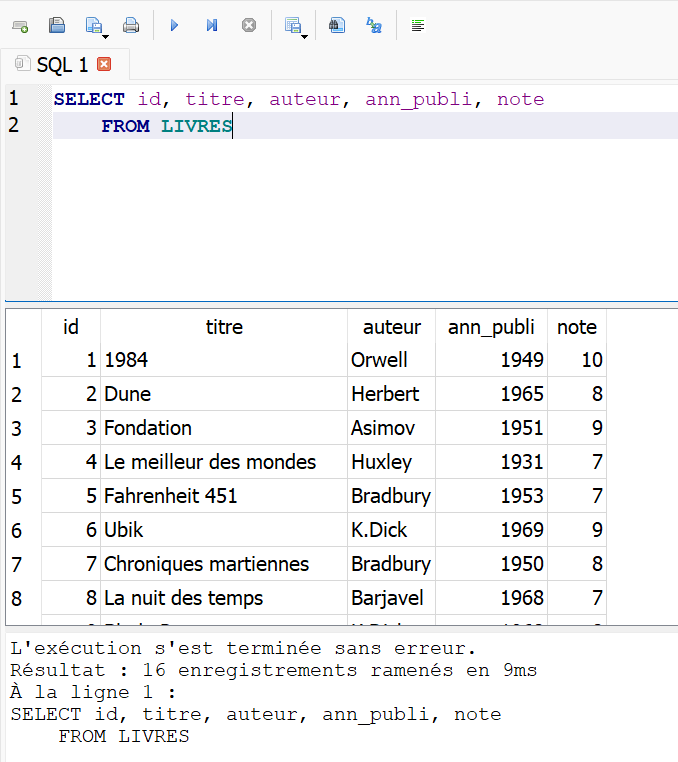The height and width of the screenshot is (762, 678).
Task: Click the execute current line step icon
Action: click(x=212, y=25)
